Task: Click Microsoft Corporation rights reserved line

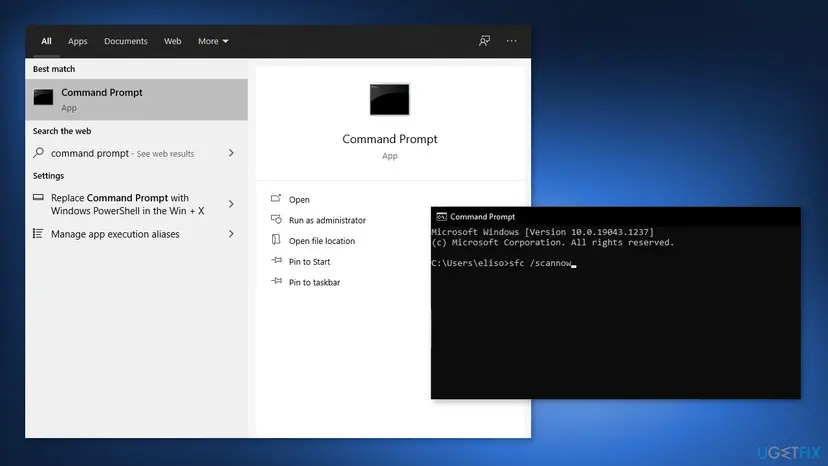Action: 552,243
